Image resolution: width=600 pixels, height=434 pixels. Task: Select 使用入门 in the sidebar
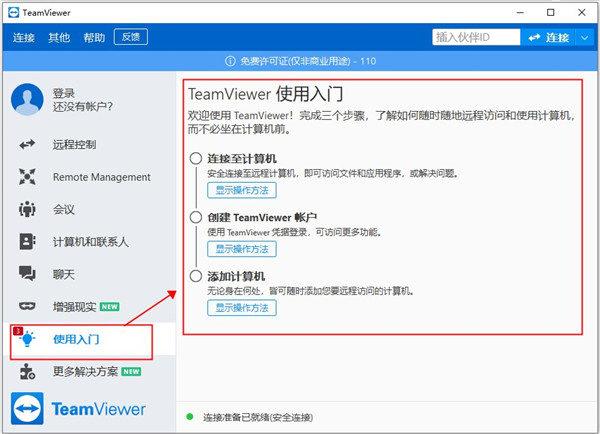[x=76, y=339]
